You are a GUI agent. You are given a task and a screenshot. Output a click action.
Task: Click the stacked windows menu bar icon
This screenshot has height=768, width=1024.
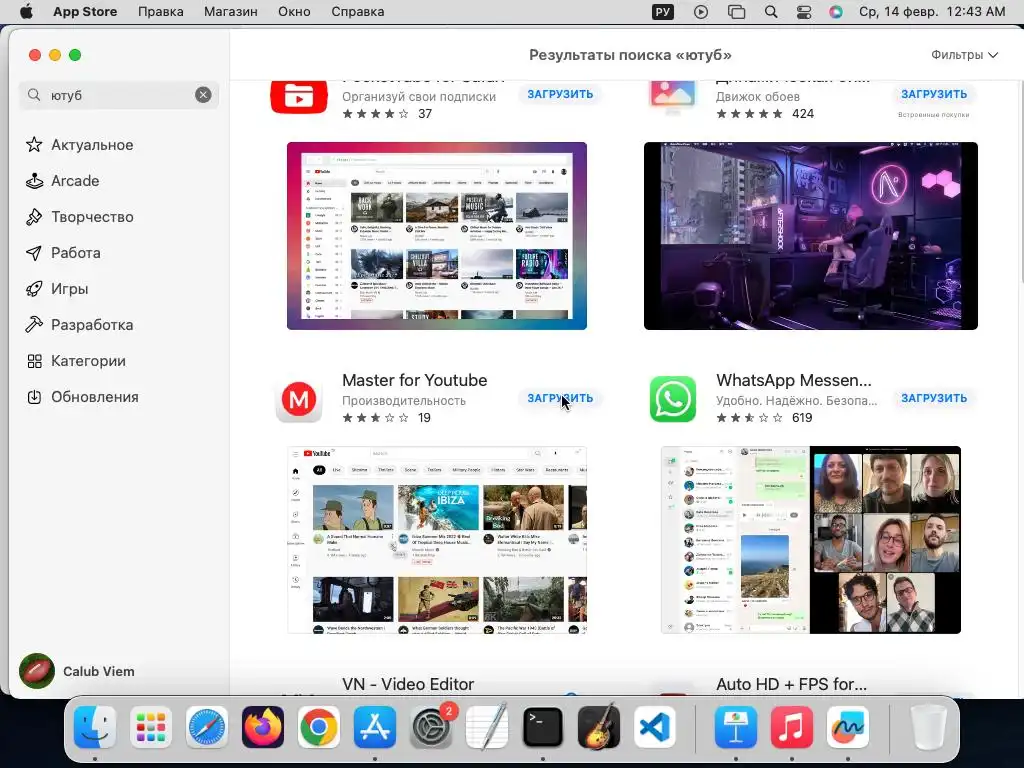click(x=736, y=12)
